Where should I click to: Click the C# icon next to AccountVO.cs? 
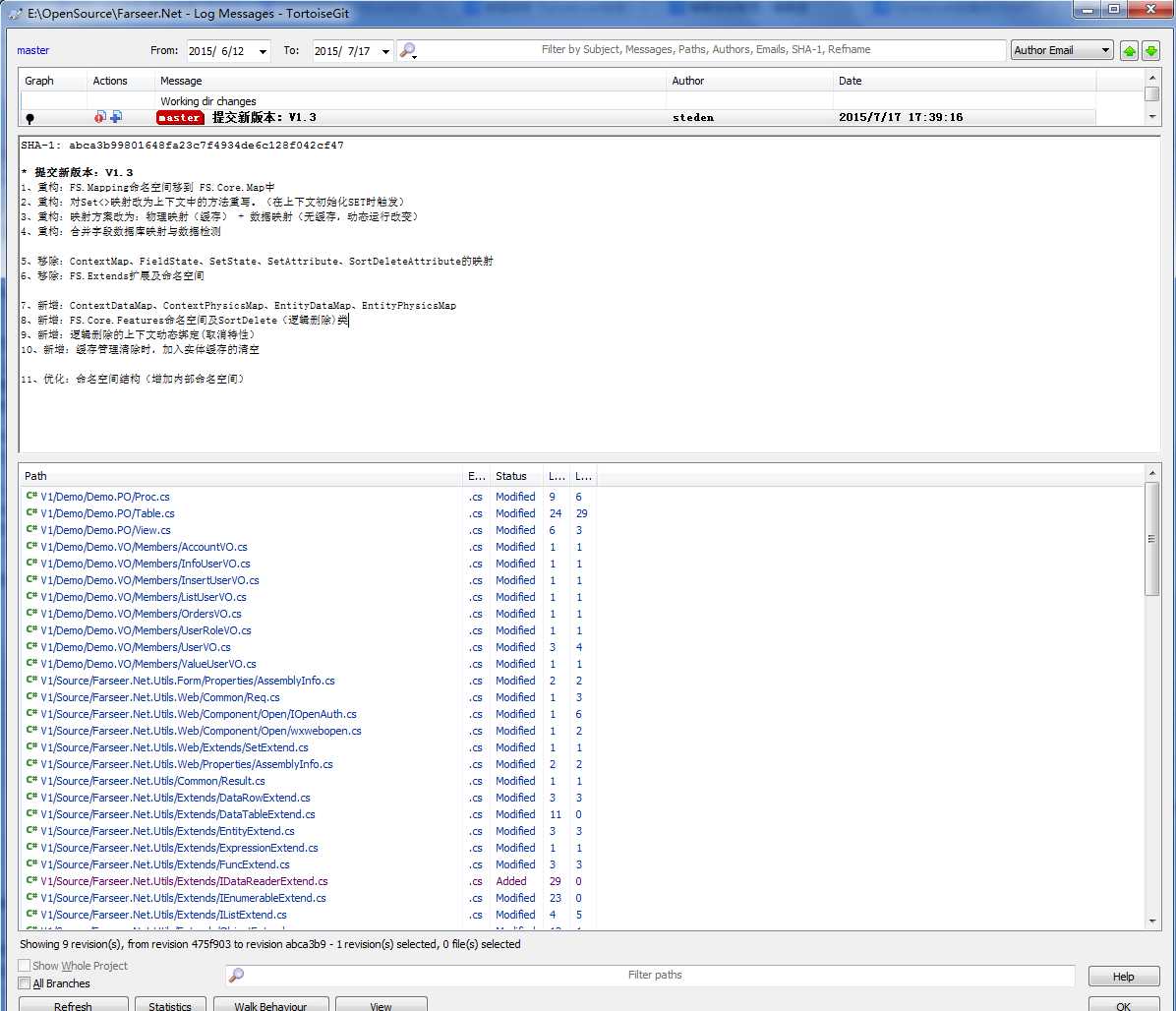[31, 546]
